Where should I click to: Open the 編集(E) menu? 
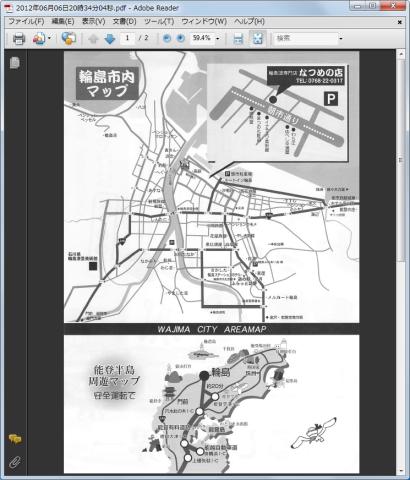[x=63, y=22]
